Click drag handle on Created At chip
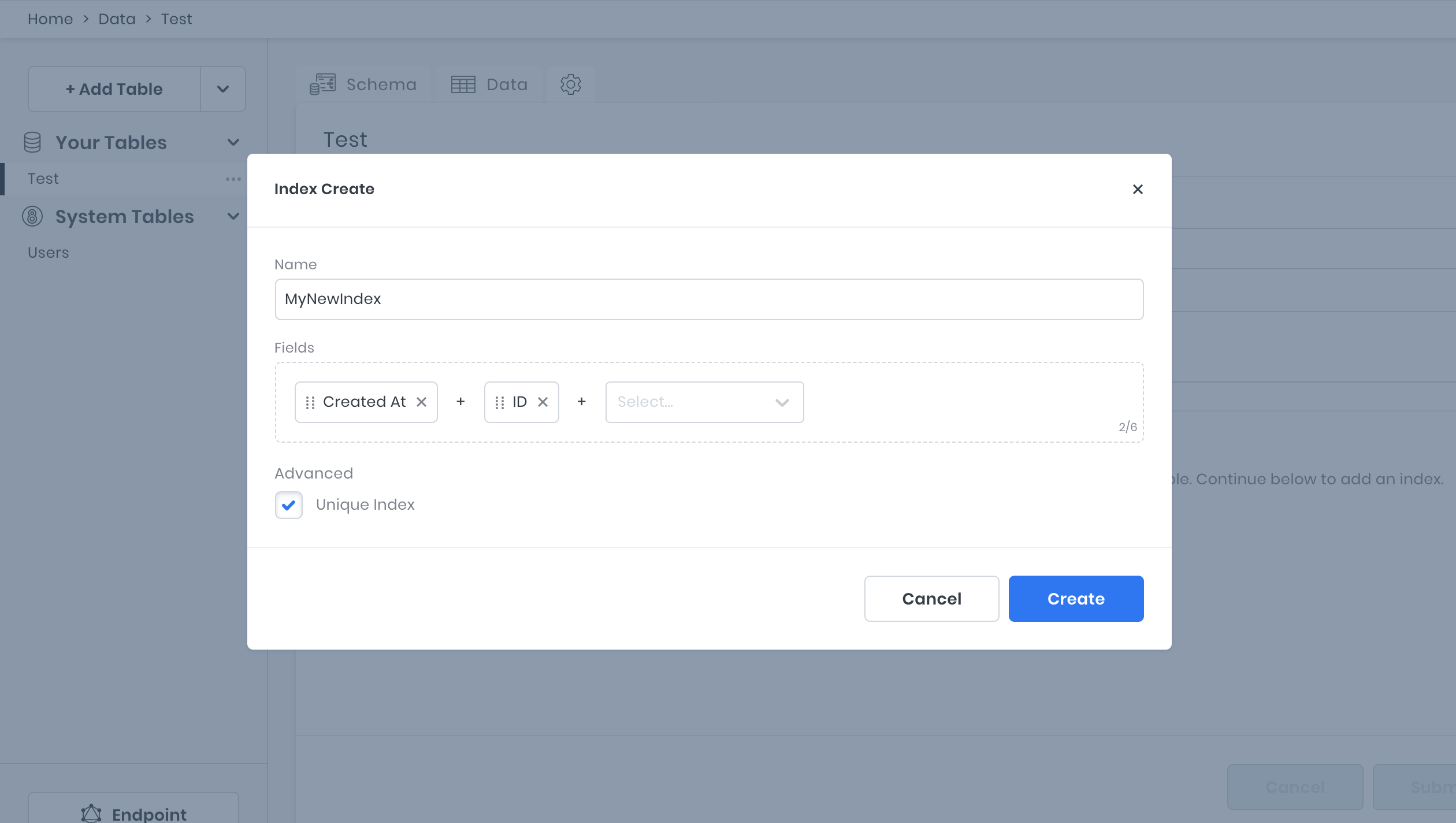 (310, 402)
